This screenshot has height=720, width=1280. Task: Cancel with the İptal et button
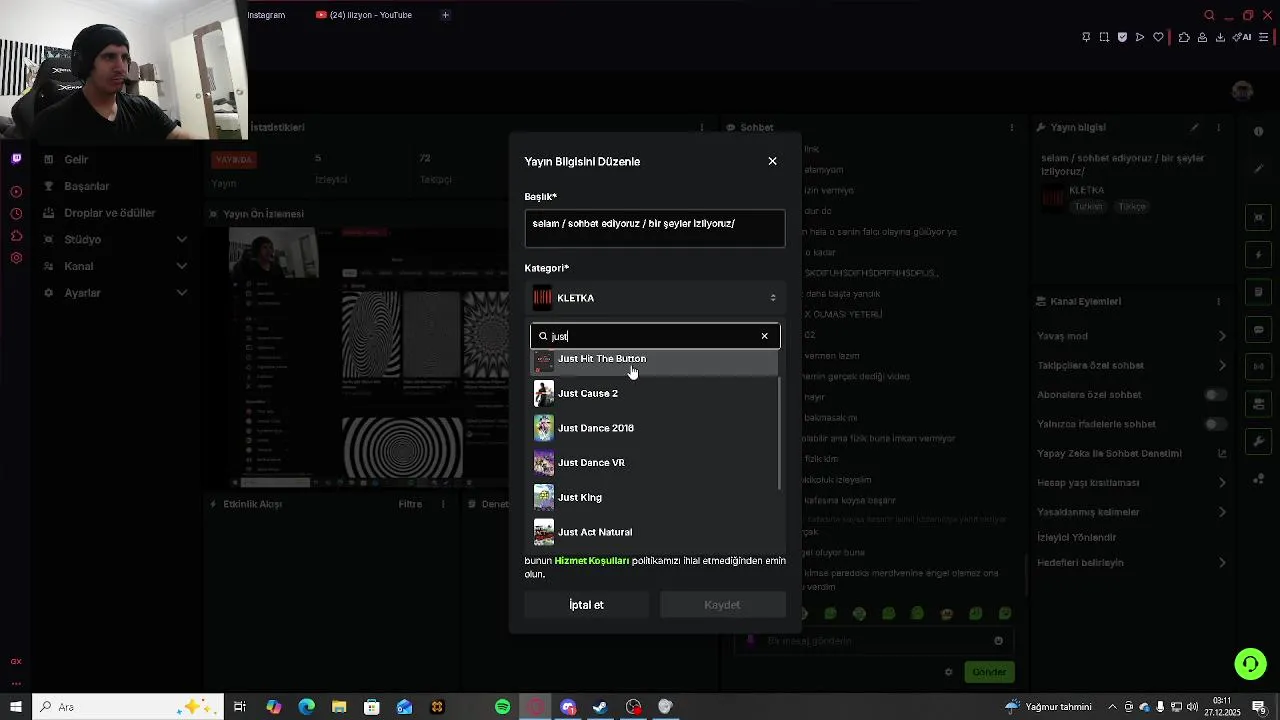pos(586,605)
